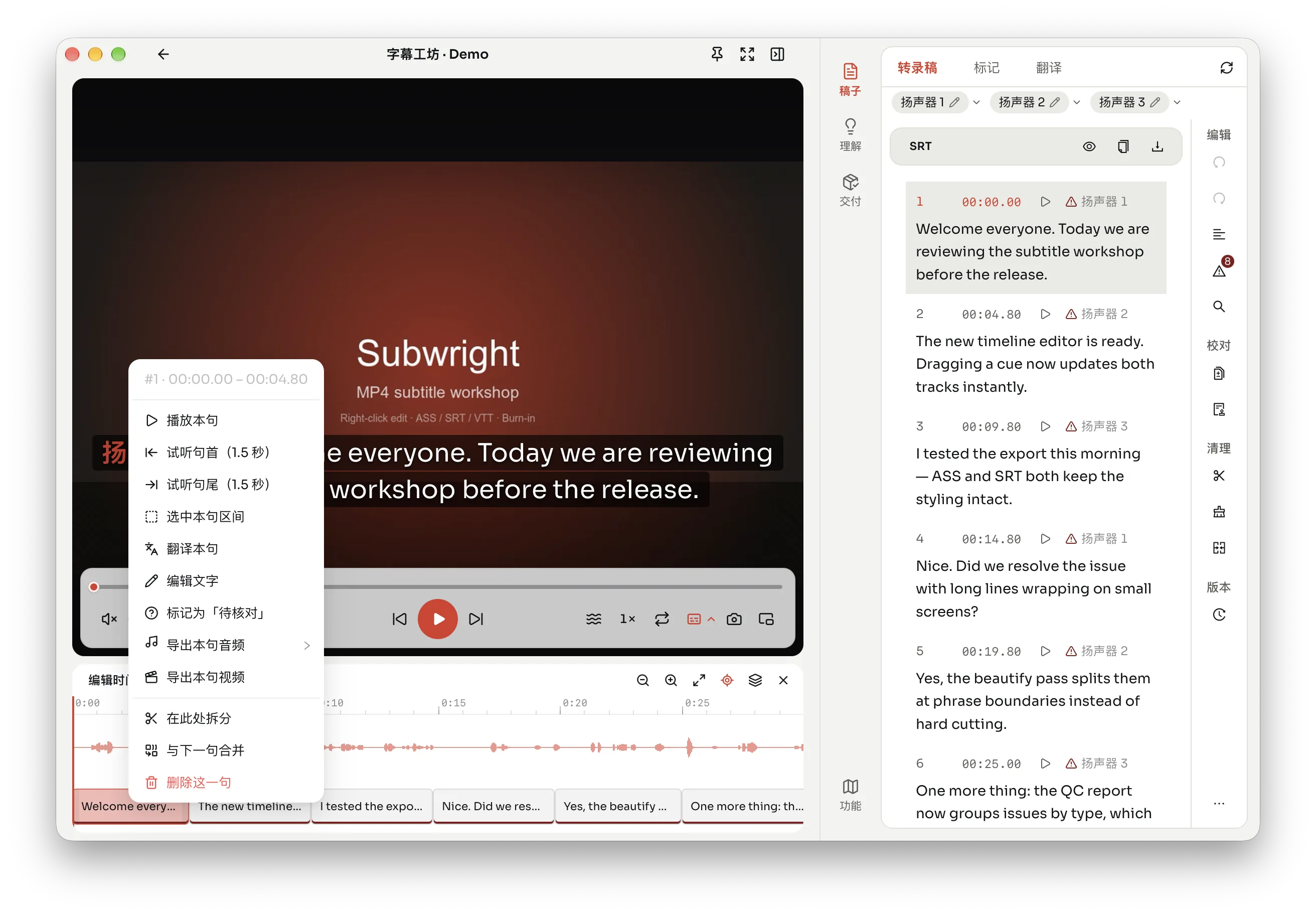The width and height of the screenshot is (1316, 915).
Task: Rename 扬声器 1 with its pencil icon
Action: click(x=954, y=103)
